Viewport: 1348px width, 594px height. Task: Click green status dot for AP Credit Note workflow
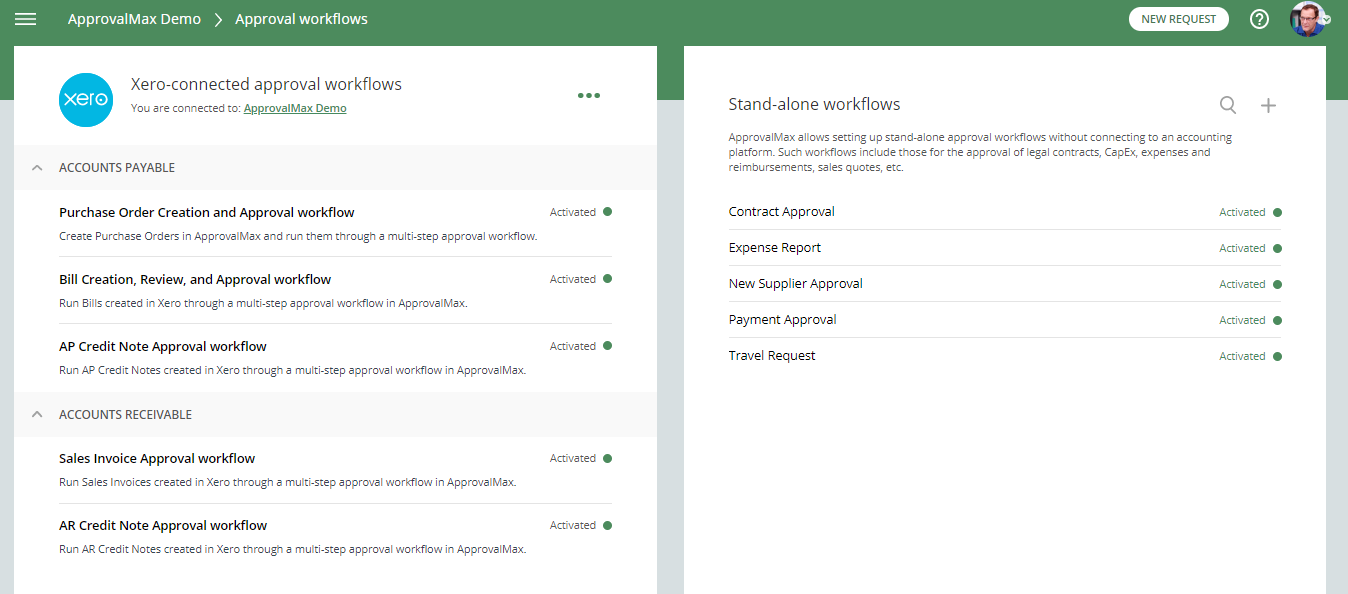(608, 346)
